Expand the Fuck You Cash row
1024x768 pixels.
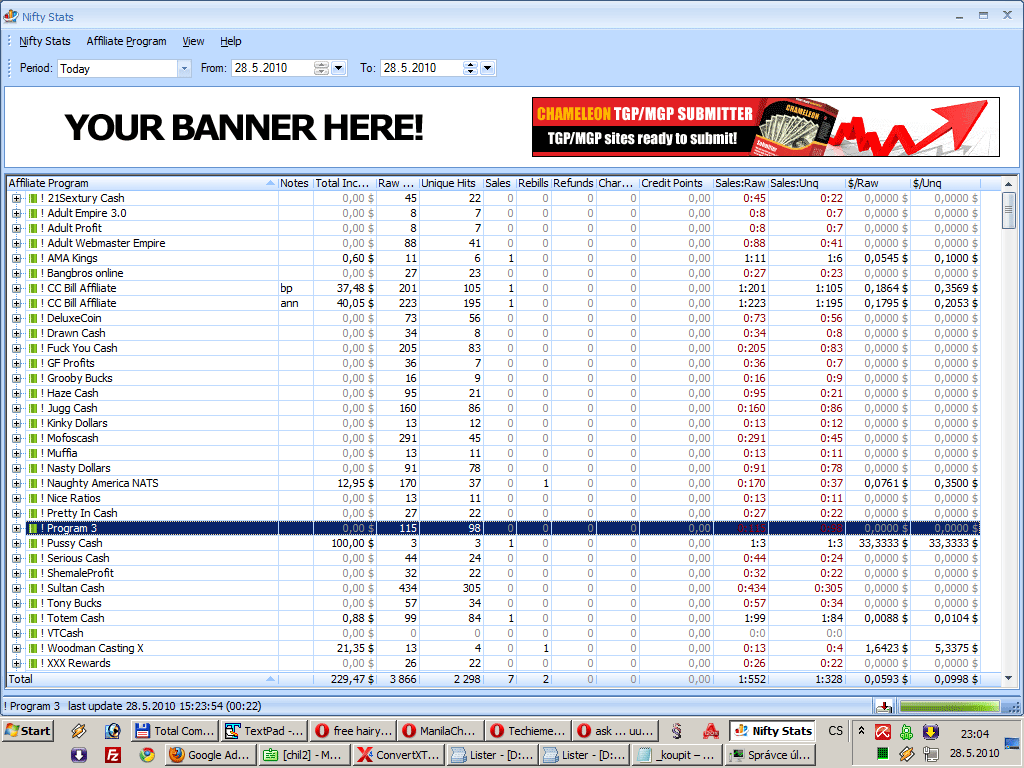click(16, 349)
